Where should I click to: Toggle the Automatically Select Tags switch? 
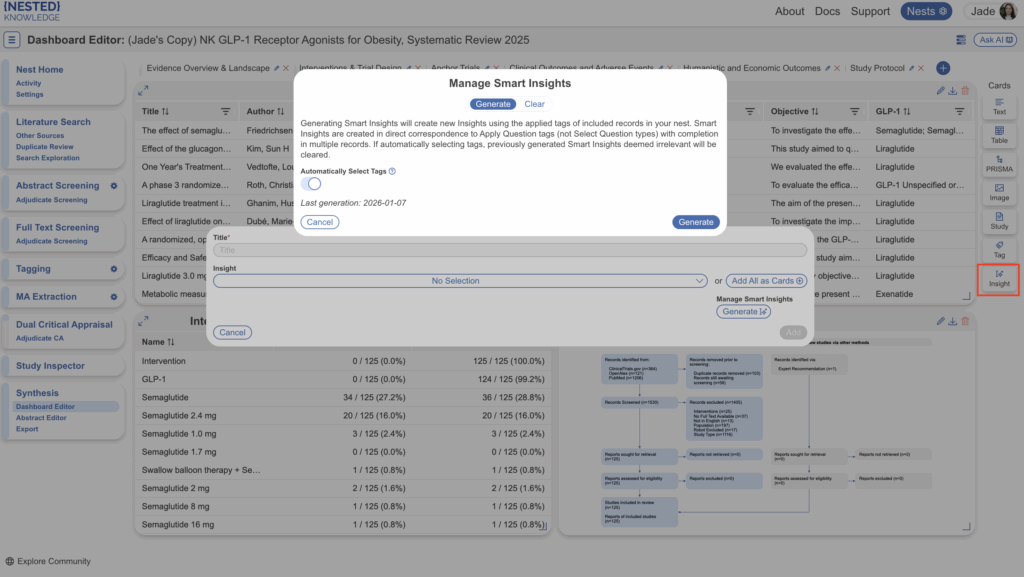[x=311, y=184]
